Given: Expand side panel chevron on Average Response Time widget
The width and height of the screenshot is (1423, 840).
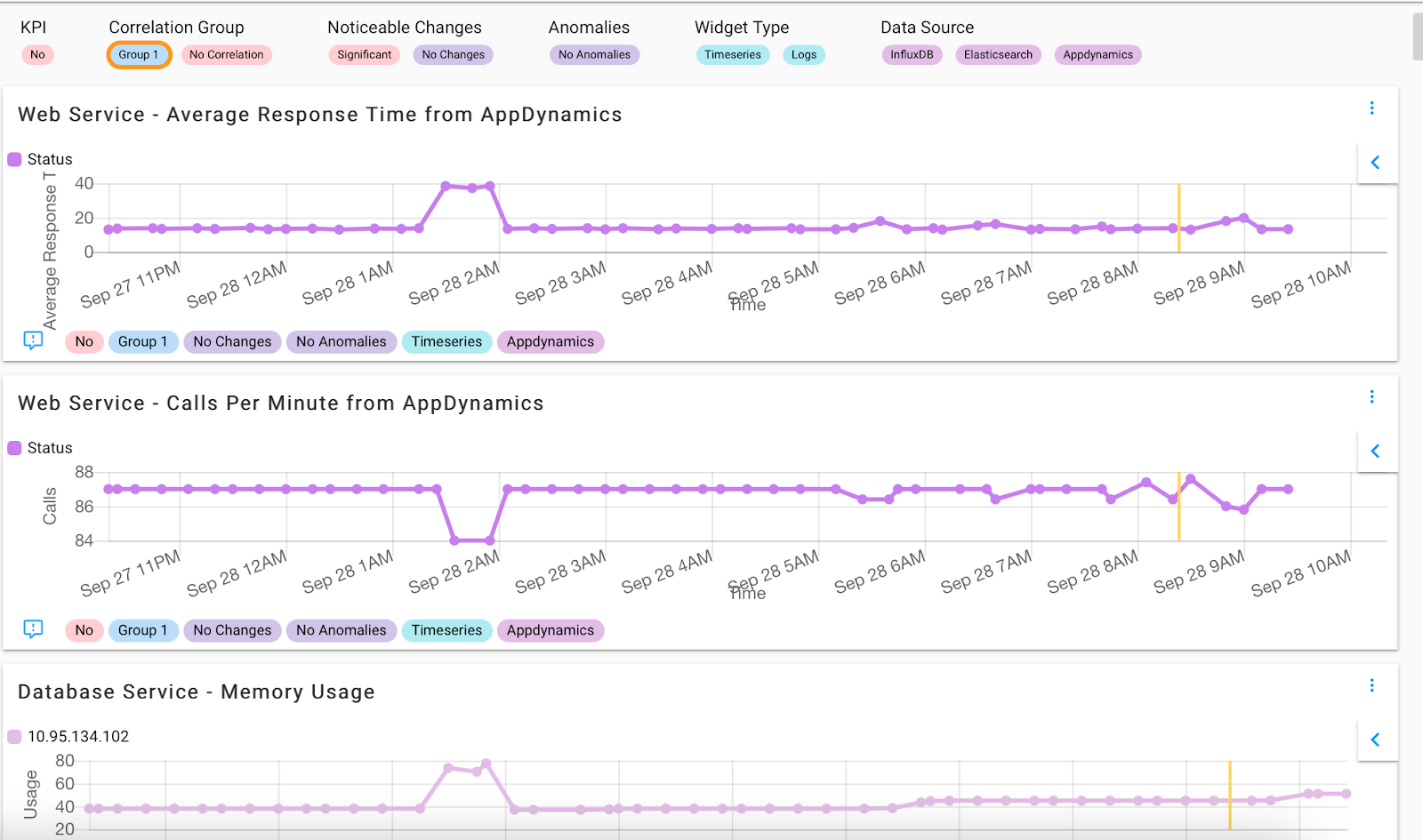Looking at the screenshot, I should click(x=1376, y=163).
